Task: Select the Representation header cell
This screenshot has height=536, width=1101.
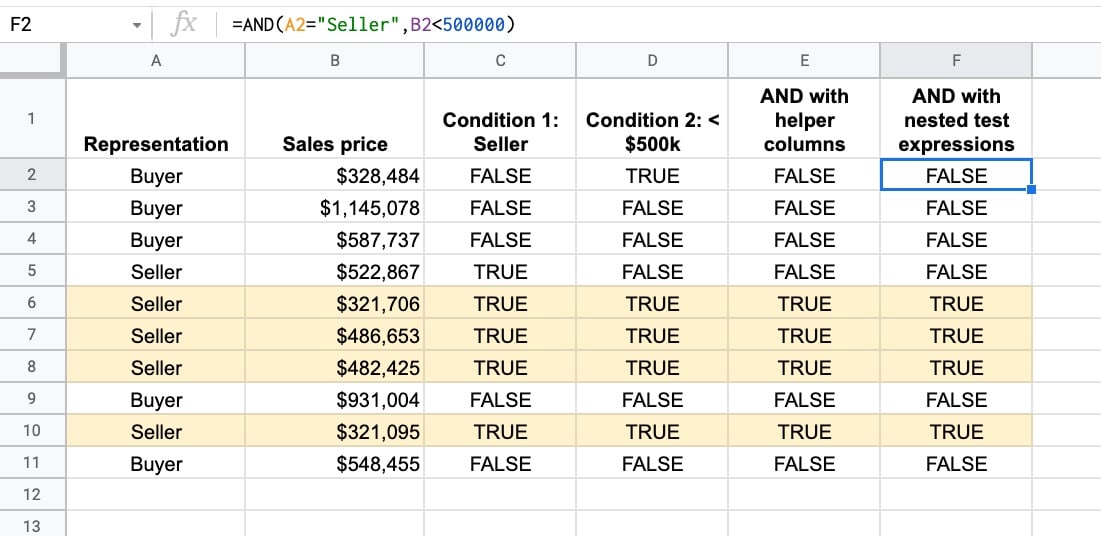Action: pos(156,118)
